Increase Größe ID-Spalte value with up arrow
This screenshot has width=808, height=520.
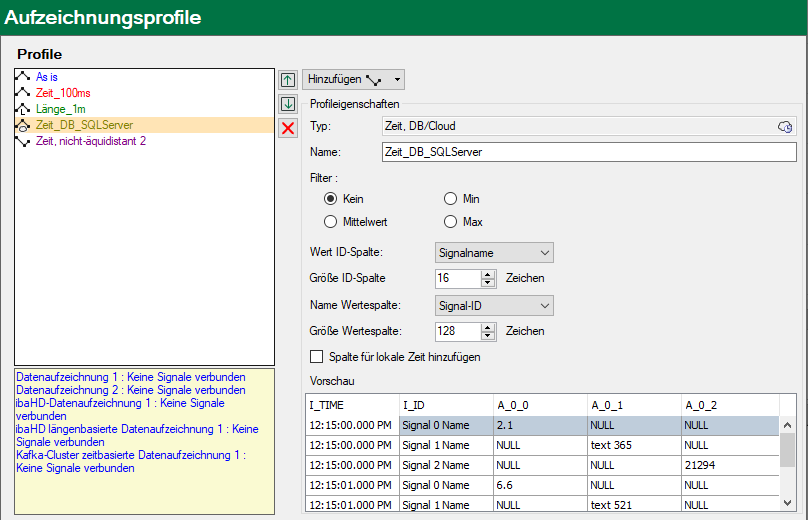pos(488,274)
